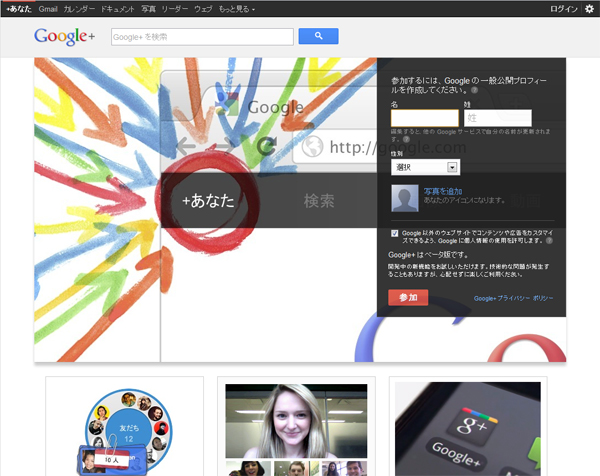Click the help icon after name edit note
600x476 pixels.
click(406, 139)
